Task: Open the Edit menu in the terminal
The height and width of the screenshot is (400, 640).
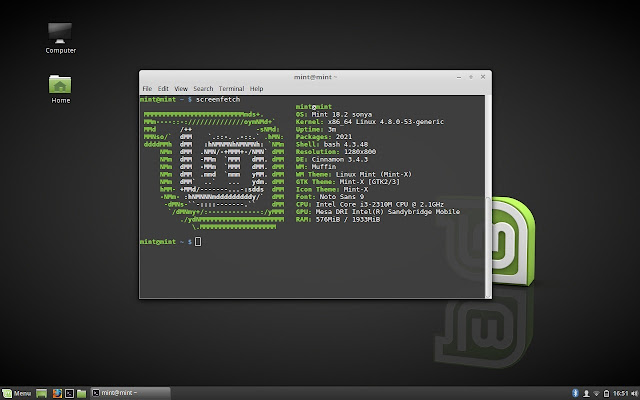Action: tap(163, 89)
